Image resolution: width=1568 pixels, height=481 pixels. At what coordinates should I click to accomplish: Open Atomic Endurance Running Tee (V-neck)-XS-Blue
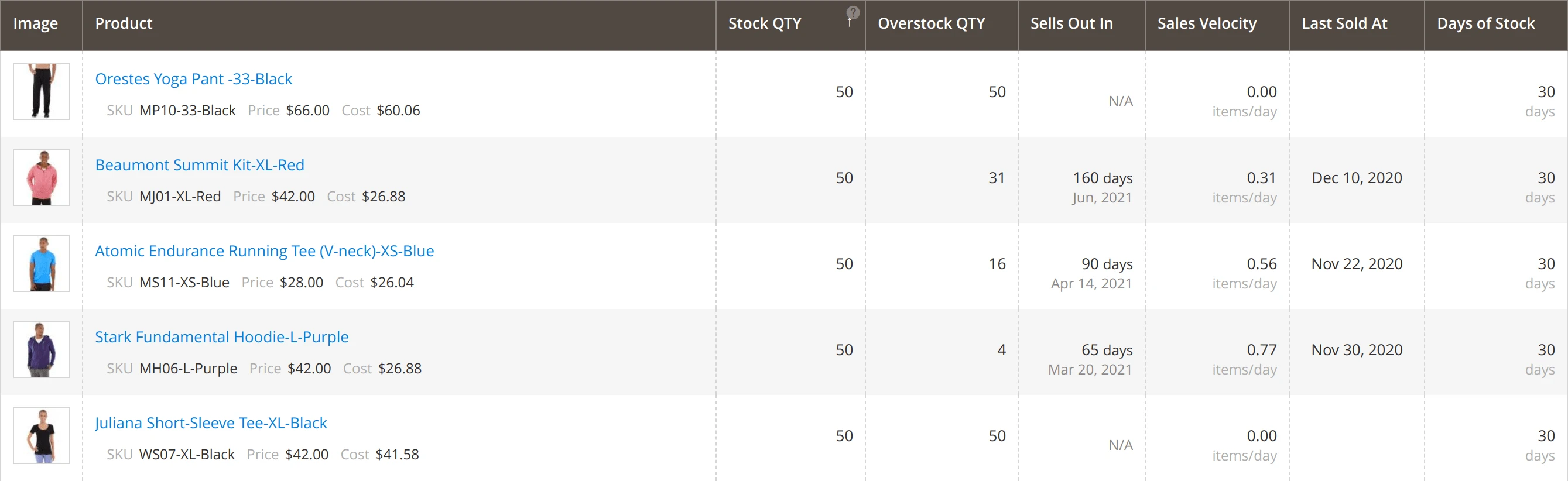tap(264, 250)
